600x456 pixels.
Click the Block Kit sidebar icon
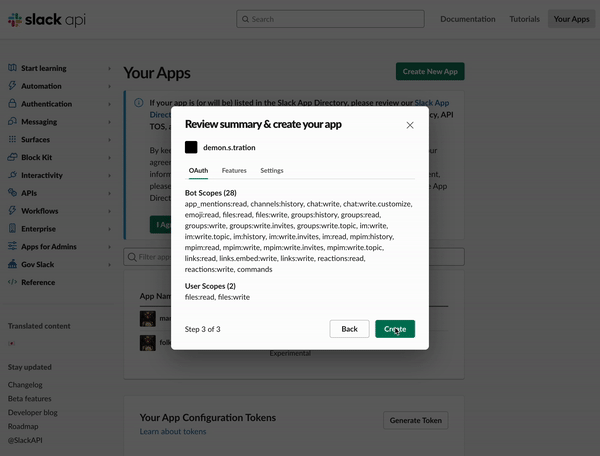pyautogui.click(x=12, y=158)
